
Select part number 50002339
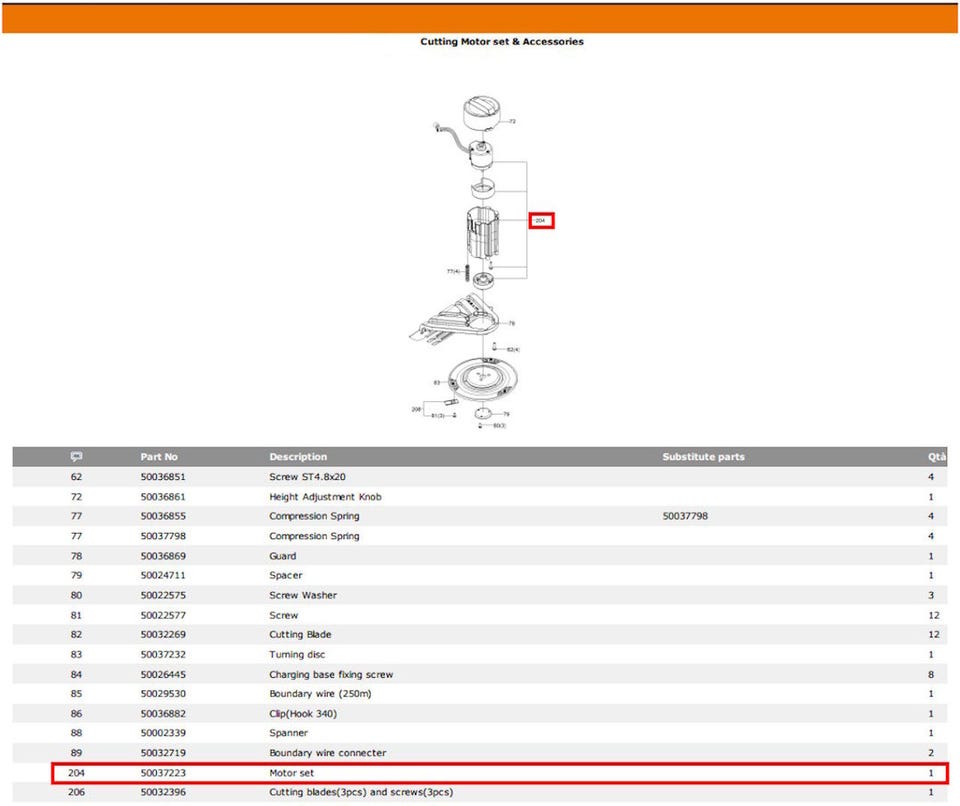[163, 733]
